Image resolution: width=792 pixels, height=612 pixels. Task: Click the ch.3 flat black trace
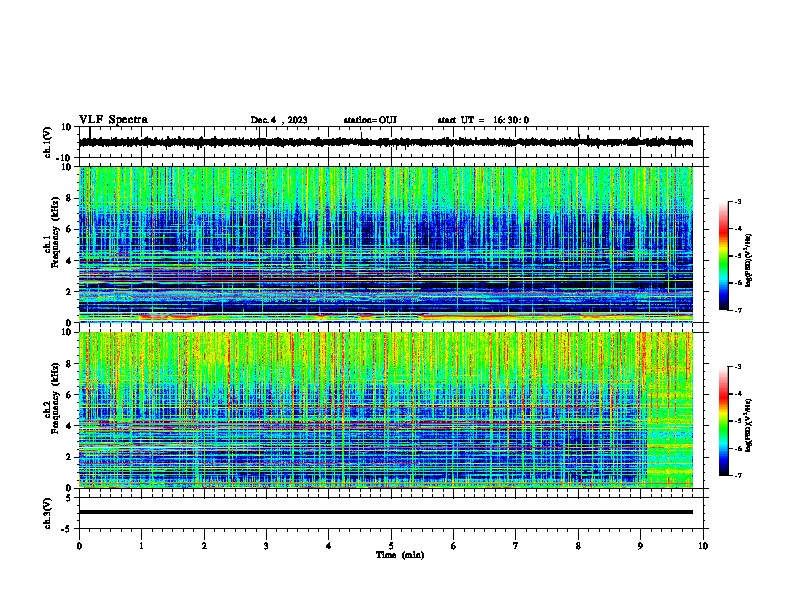pos(386,512)
